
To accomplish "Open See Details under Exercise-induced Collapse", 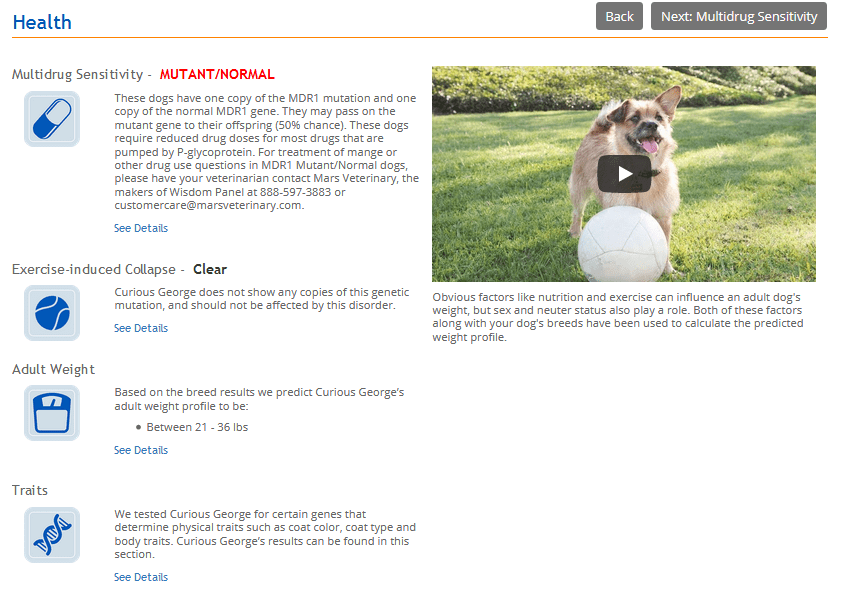I will coord(141,328).
